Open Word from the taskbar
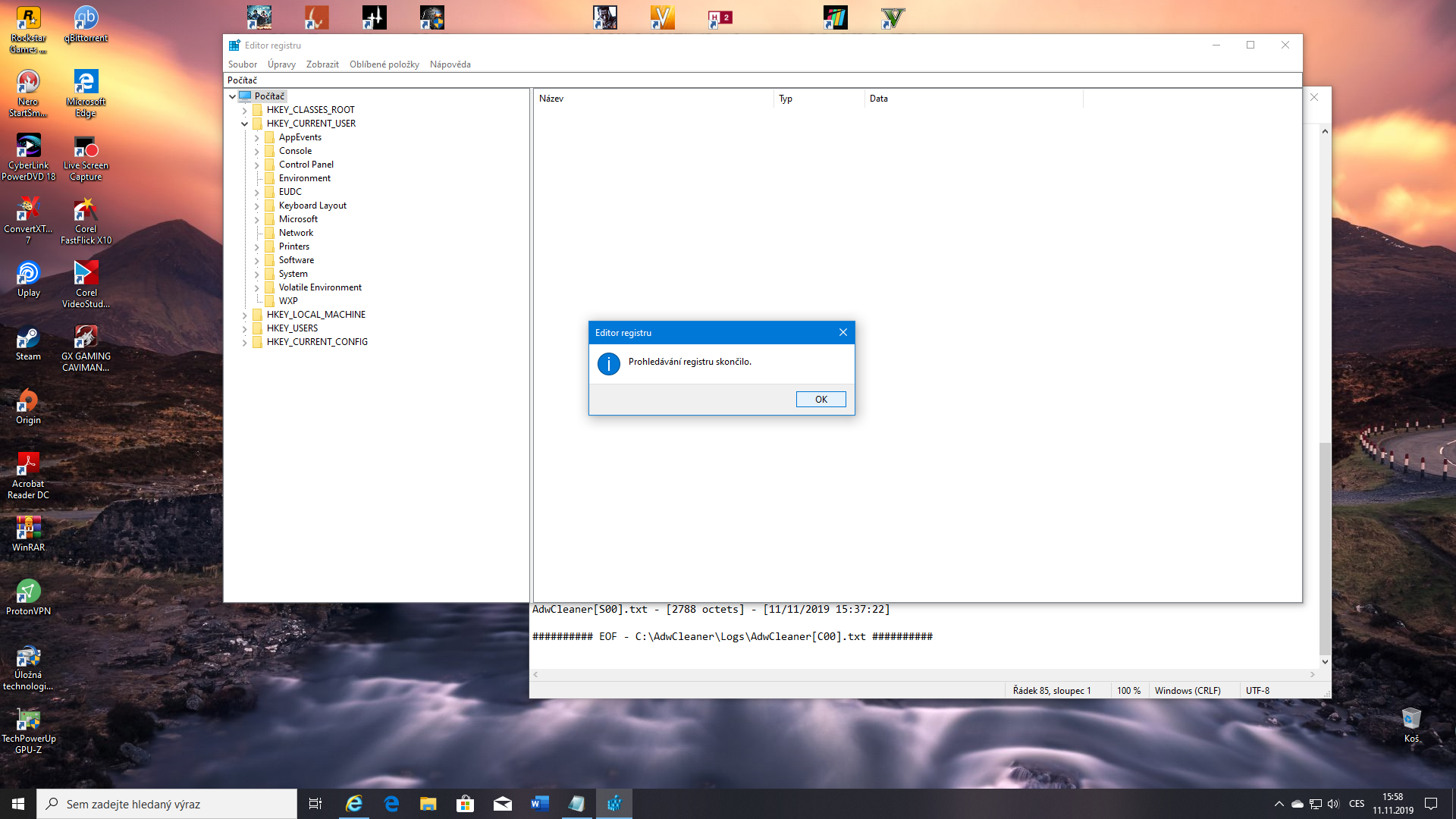 (x=539, y=804)
